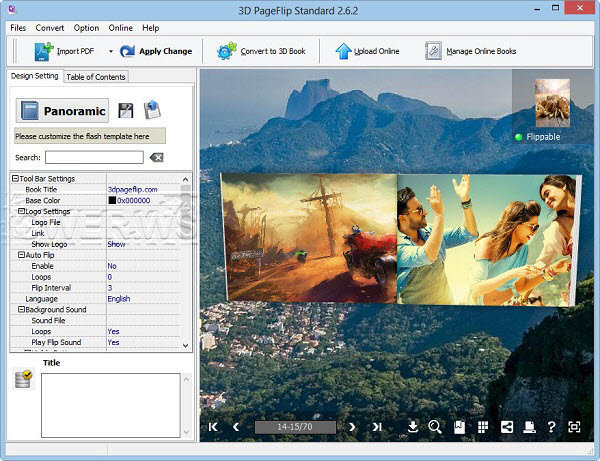Click the Apply Change button

156,51
